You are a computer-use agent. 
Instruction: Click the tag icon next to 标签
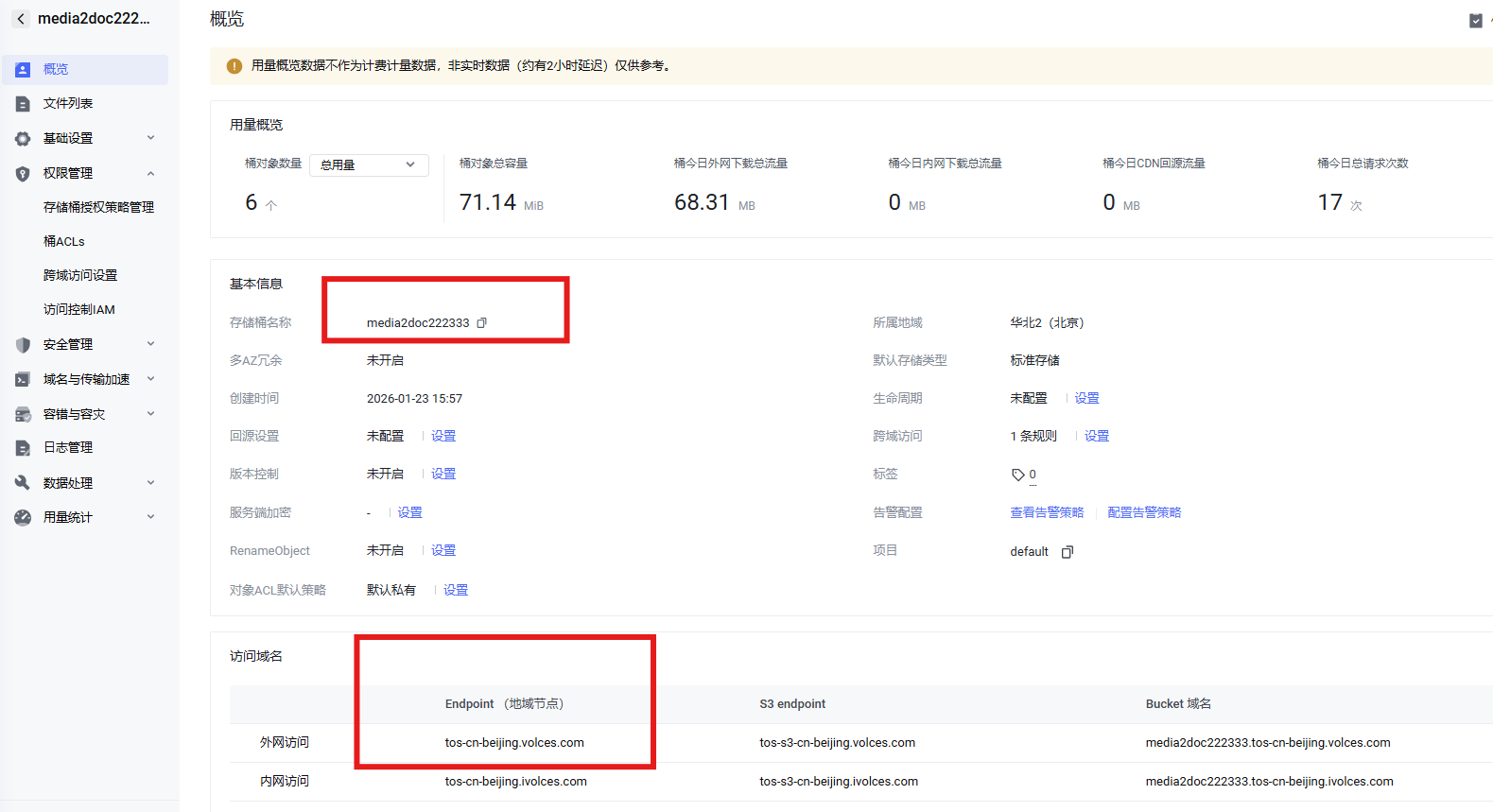pos(1017,475)
